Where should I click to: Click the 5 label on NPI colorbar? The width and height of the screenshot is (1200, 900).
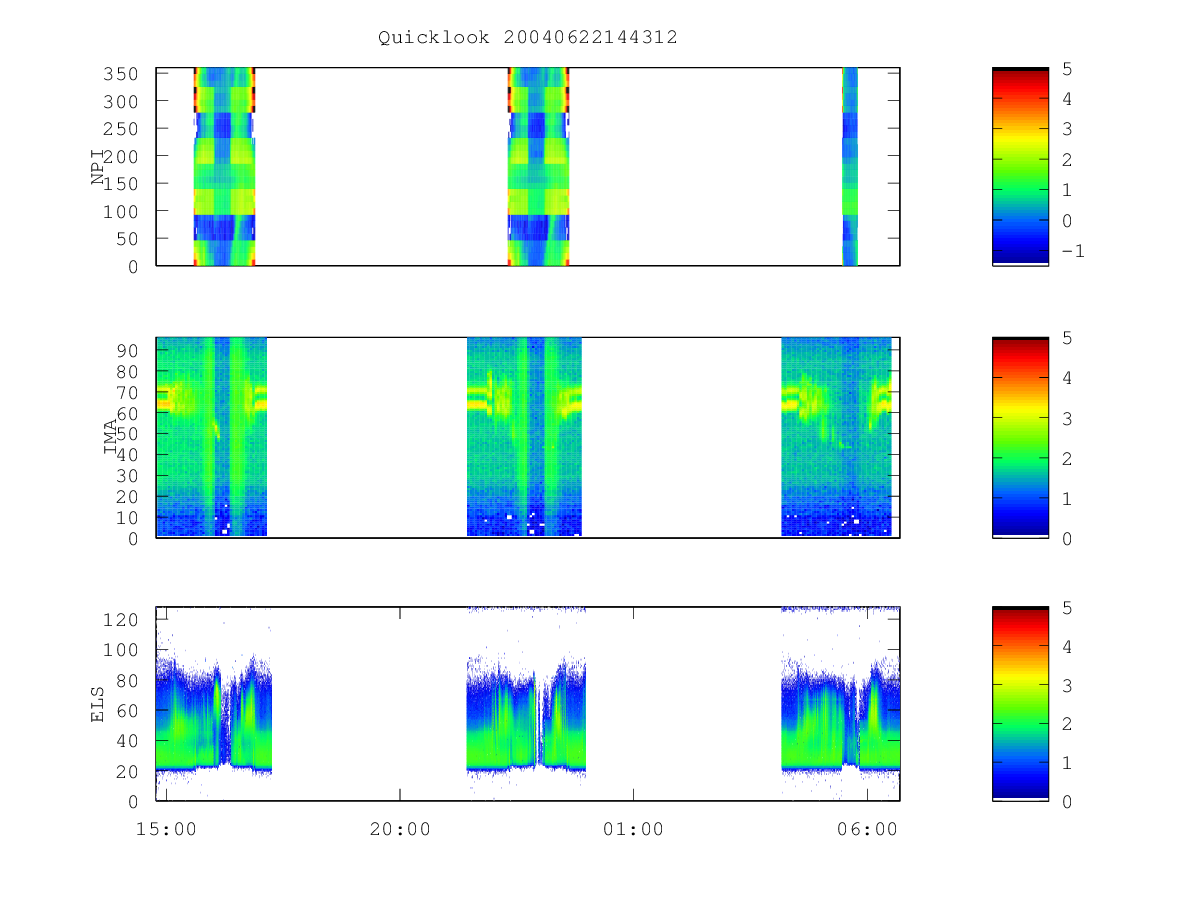[1066, 68]
